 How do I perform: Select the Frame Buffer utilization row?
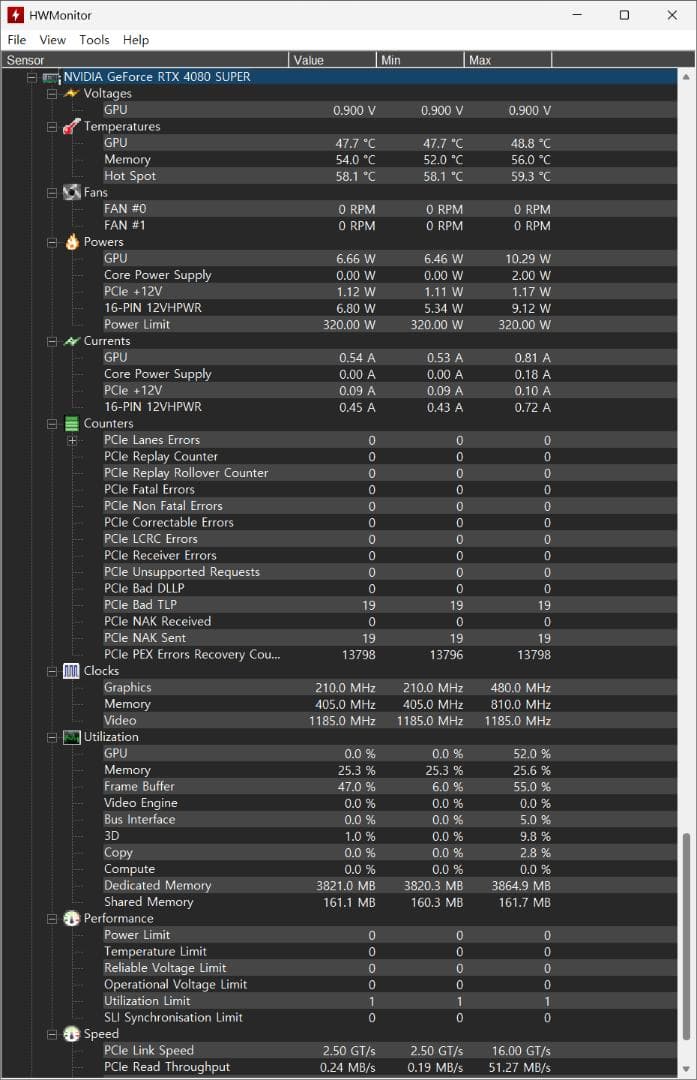(x=389, y=787)
